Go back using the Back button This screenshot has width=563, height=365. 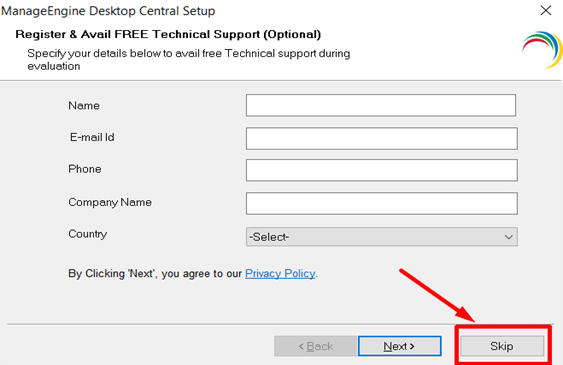coord(316,346)
